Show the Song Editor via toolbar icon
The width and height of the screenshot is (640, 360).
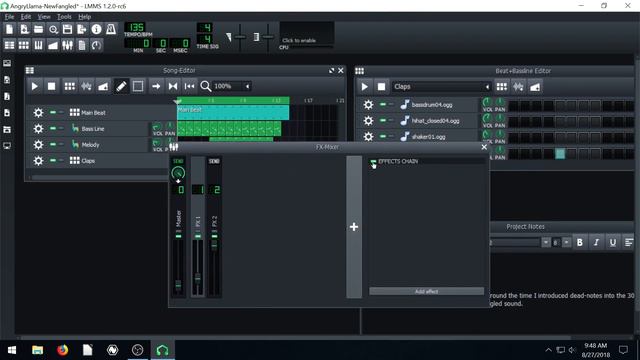9,45
